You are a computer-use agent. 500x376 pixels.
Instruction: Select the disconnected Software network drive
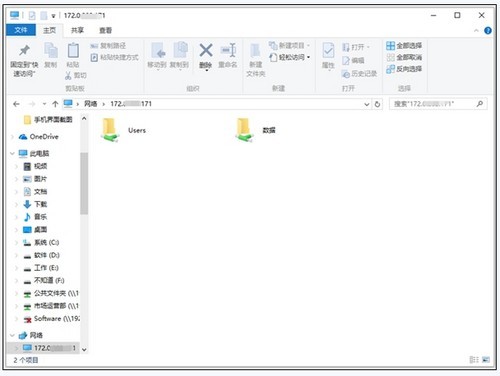(51, 319)
